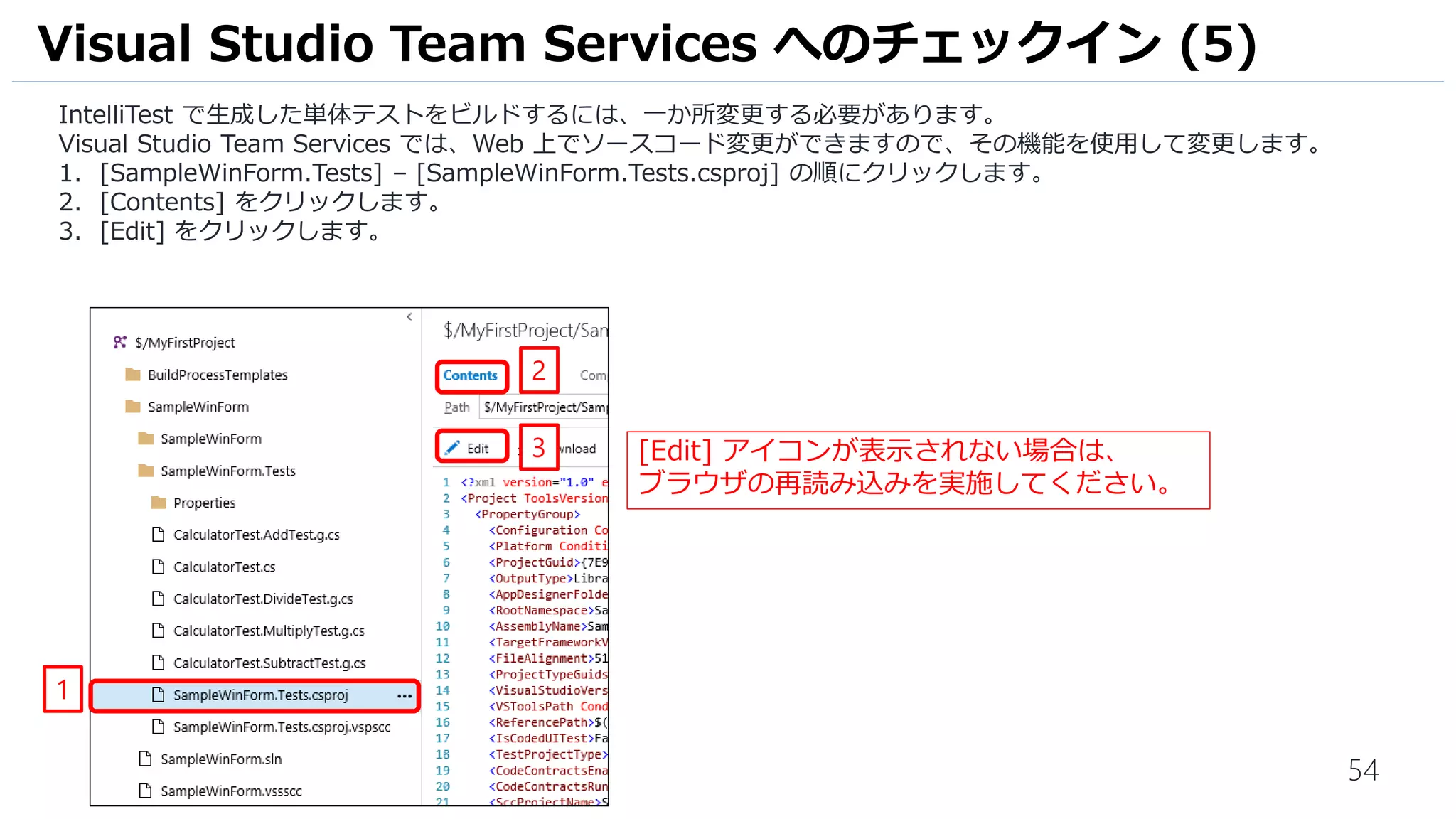Click the file icon of SampleWinForm.sln
Image resolution: width=1456 pixels, height=819 pixels.
[145, 758]
